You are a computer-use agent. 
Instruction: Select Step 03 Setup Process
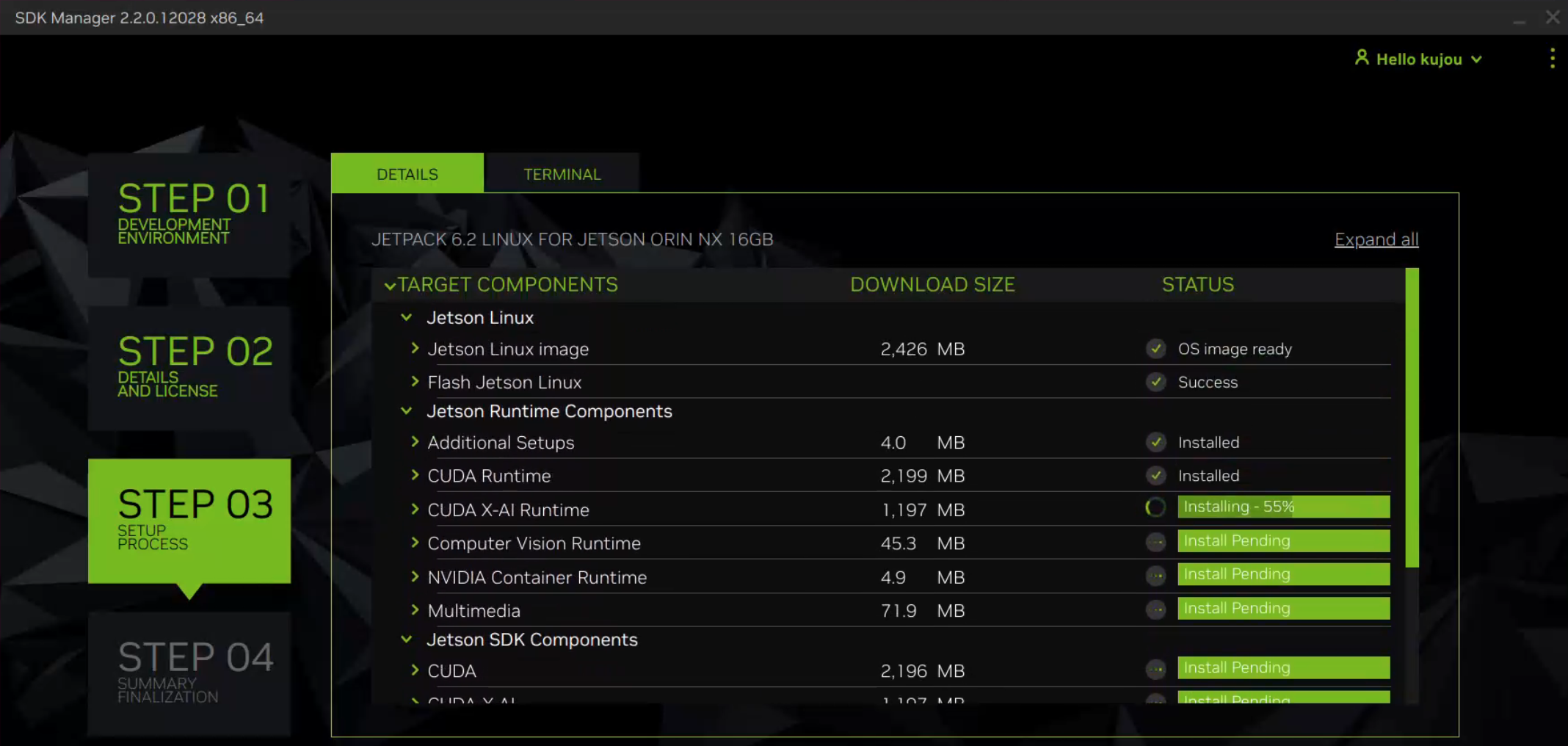189,521
